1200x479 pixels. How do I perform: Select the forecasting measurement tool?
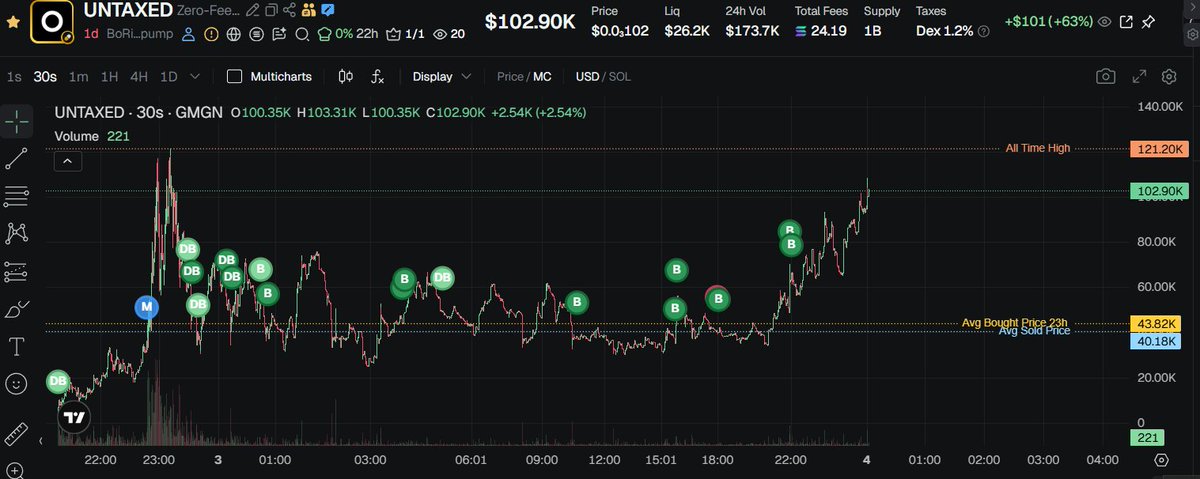coord(16,271)
